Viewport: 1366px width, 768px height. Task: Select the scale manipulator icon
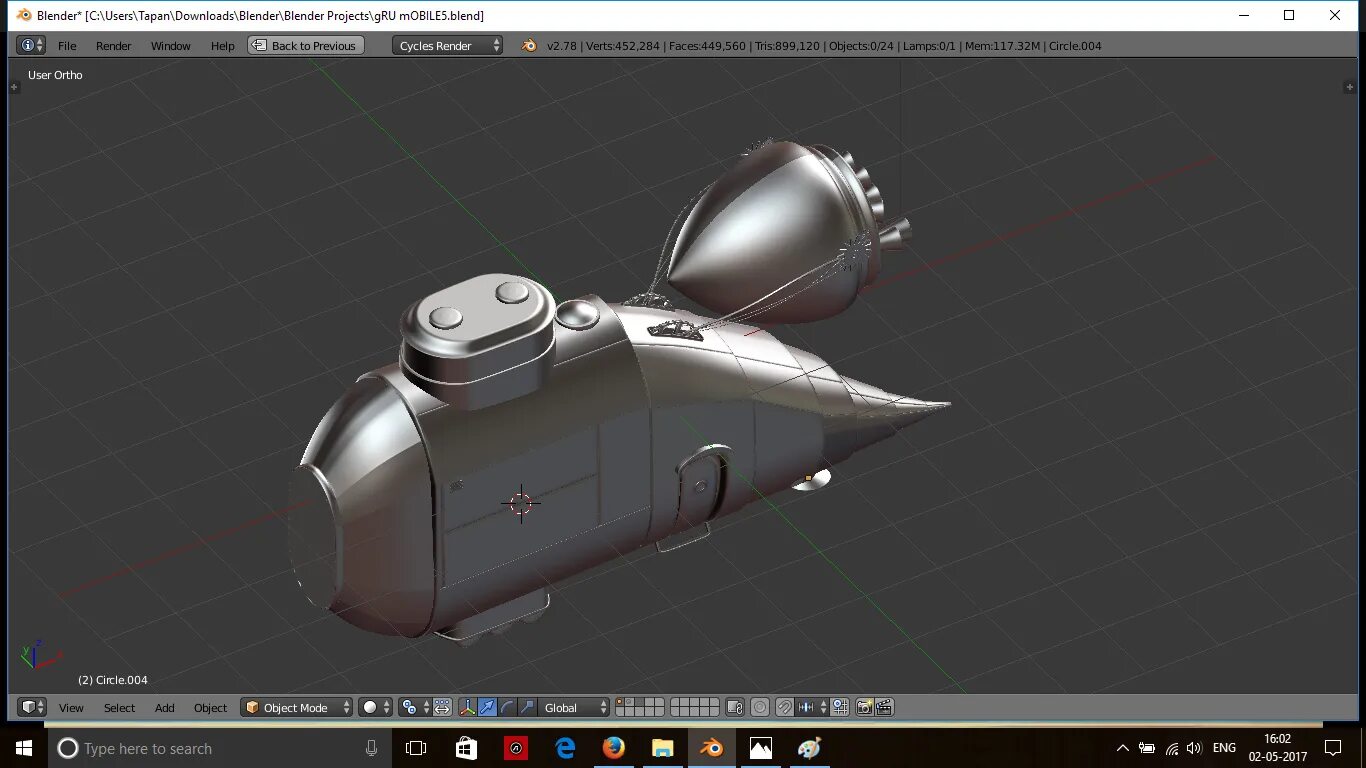(x=527, y=707)
